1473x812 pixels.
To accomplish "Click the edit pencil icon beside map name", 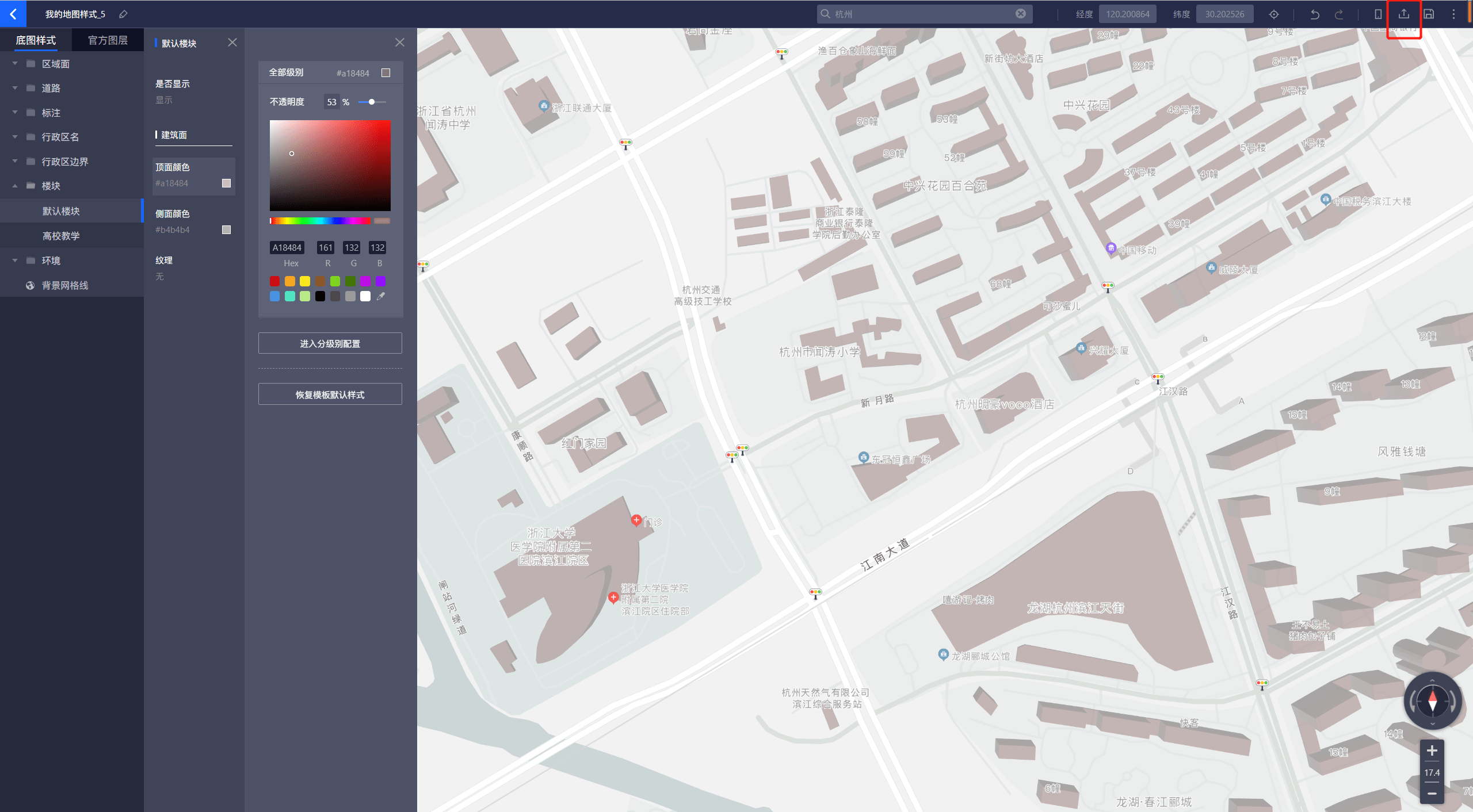I will coord(123,14).
